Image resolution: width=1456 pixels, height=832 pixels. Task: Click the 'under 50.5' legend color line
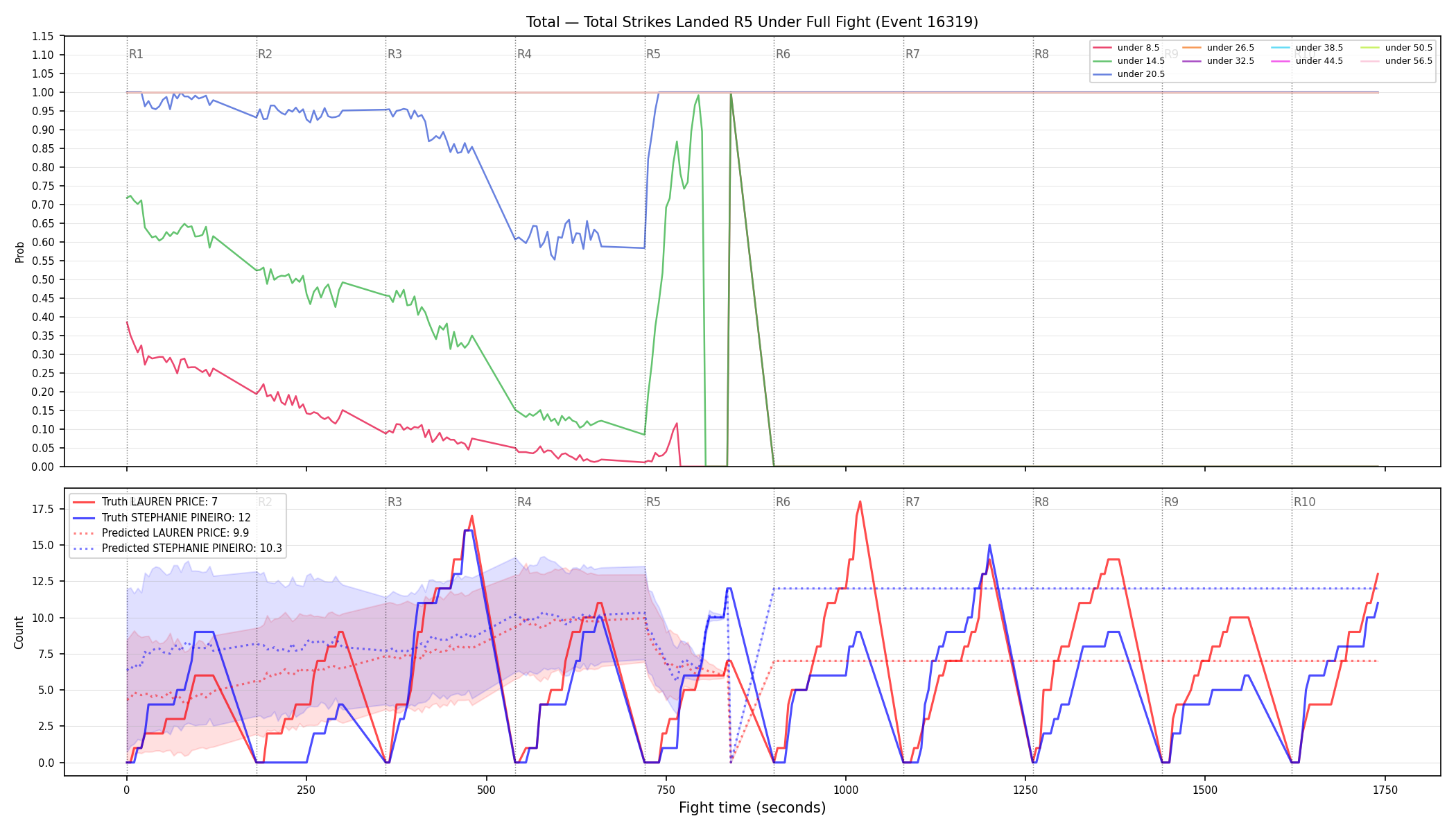(x=1370, y=48)
